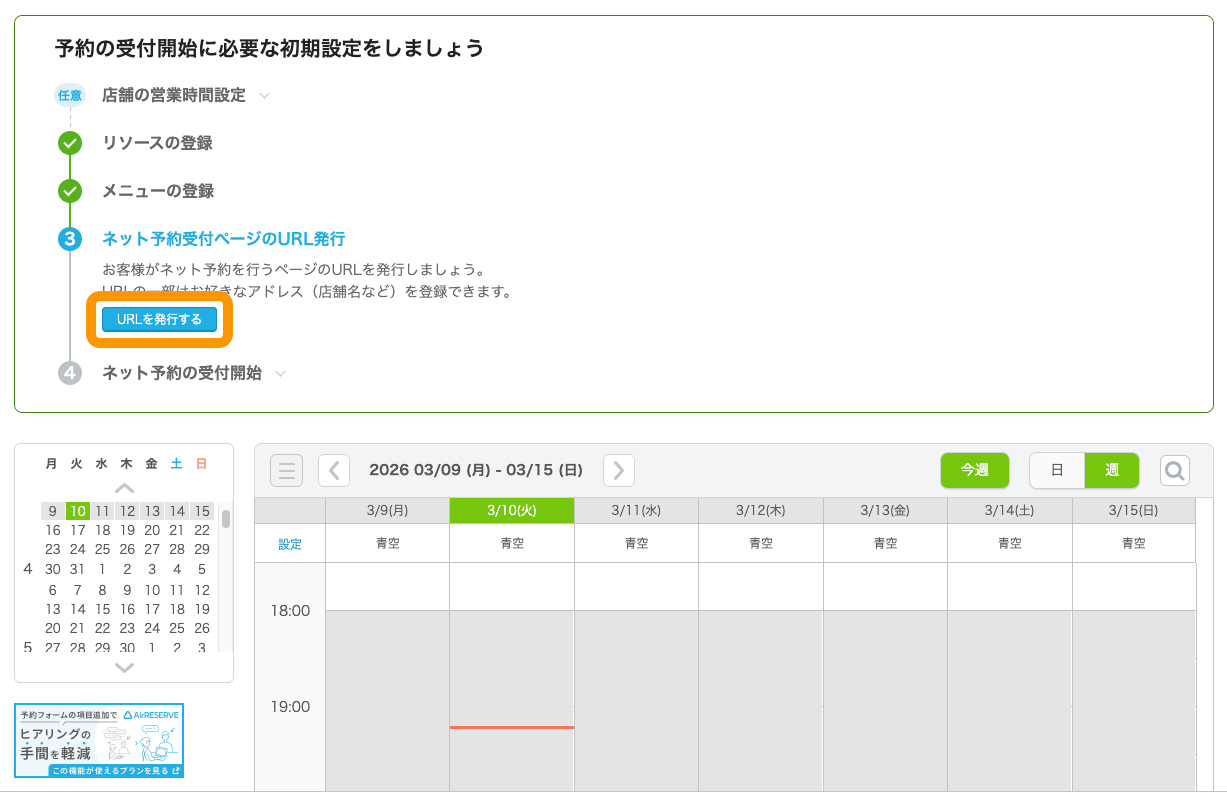Image resolution: width=1227 pixels, height=806 pixels.
Task: Click the 2026 03/09 (月) - 03/15 (日) date range
Action: (476, 470)
